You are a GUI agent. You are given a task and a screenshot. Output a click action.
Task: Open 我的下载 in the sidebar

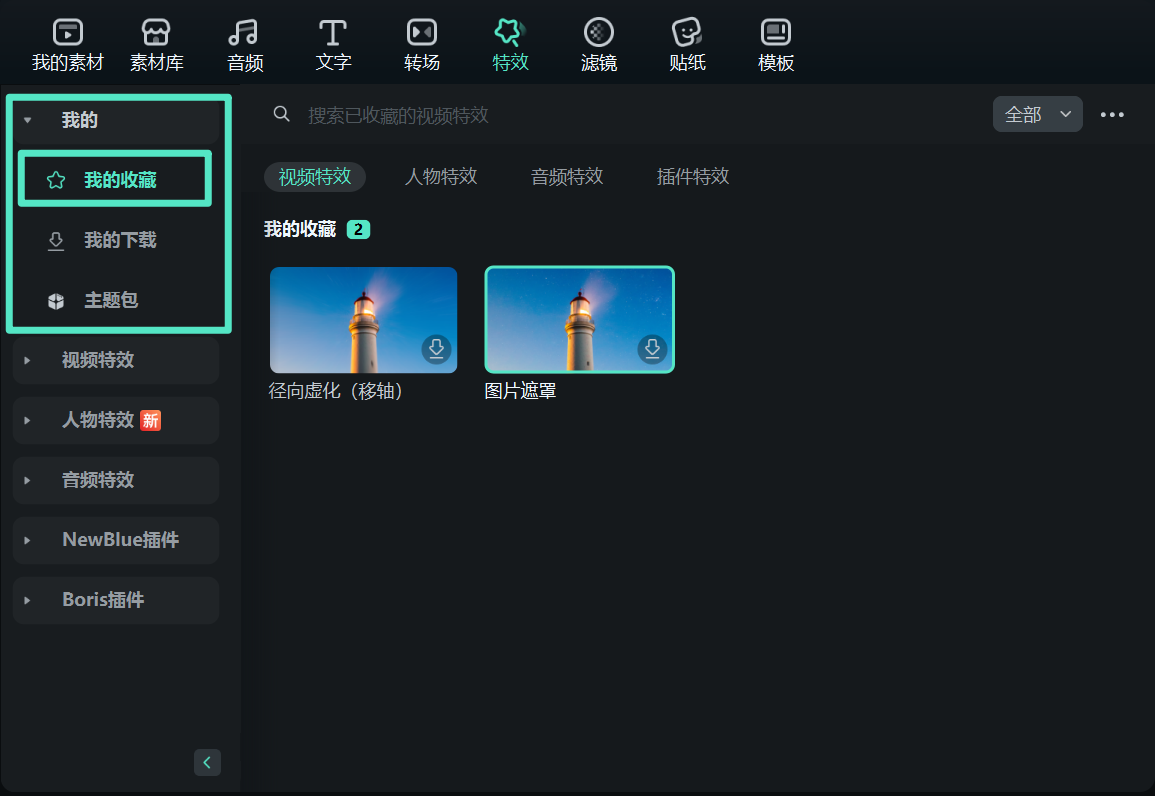point(119,240)
